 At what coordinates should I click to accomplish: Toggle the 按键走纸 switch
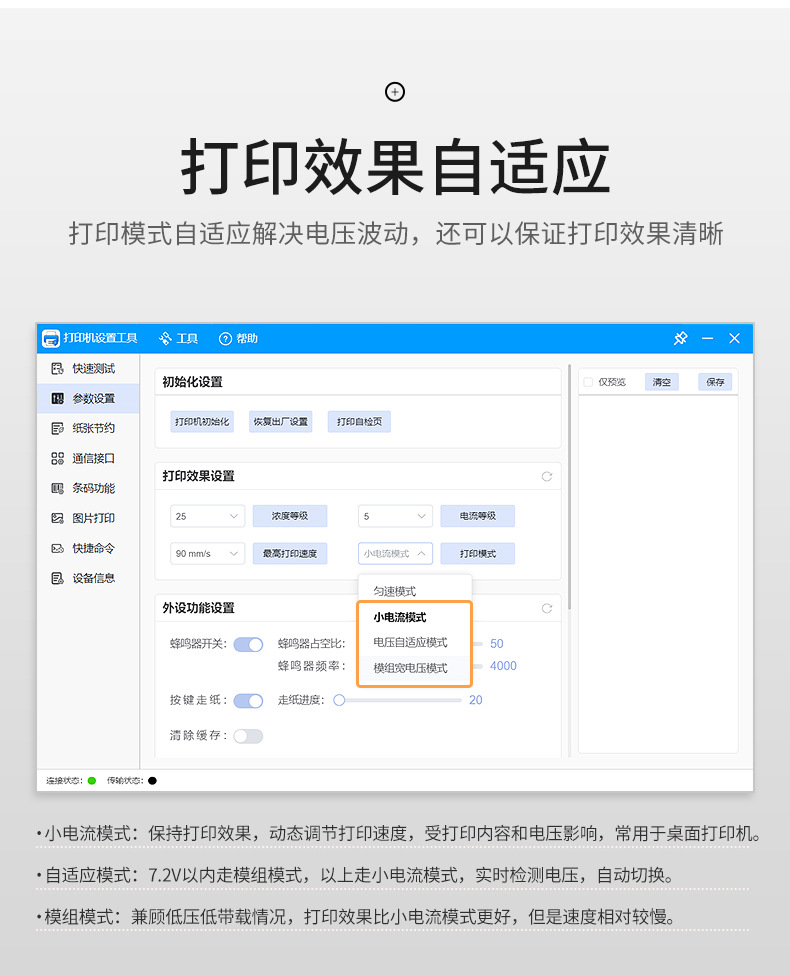[248, 701]
